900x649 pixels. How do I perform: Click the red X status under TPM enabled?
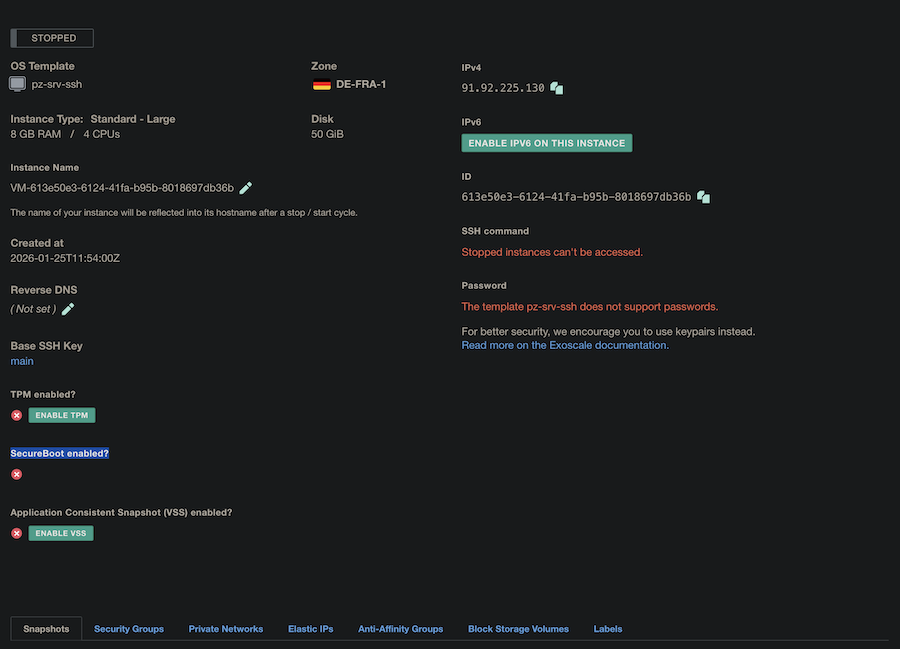click(x=17, y=415)
